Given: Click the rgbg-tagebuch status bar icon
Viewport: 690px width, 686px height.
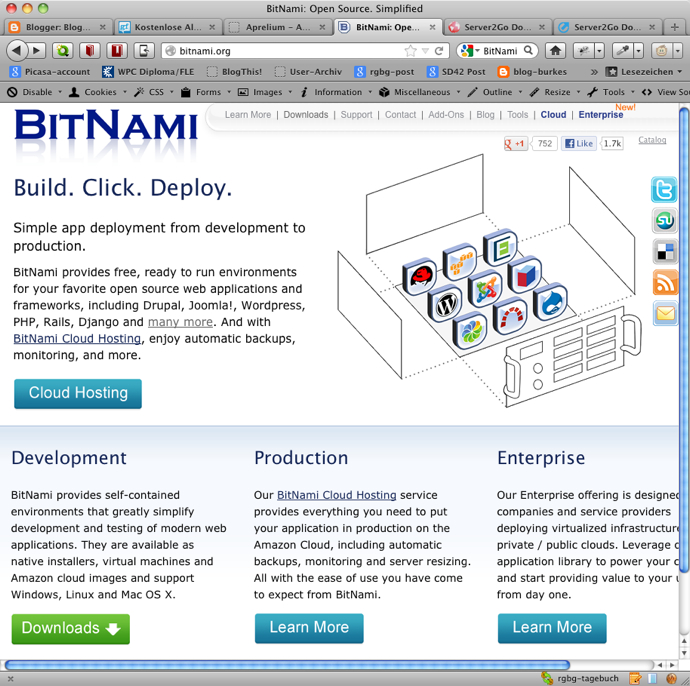Looking at the screenshot, I should (x=547, y=678).
